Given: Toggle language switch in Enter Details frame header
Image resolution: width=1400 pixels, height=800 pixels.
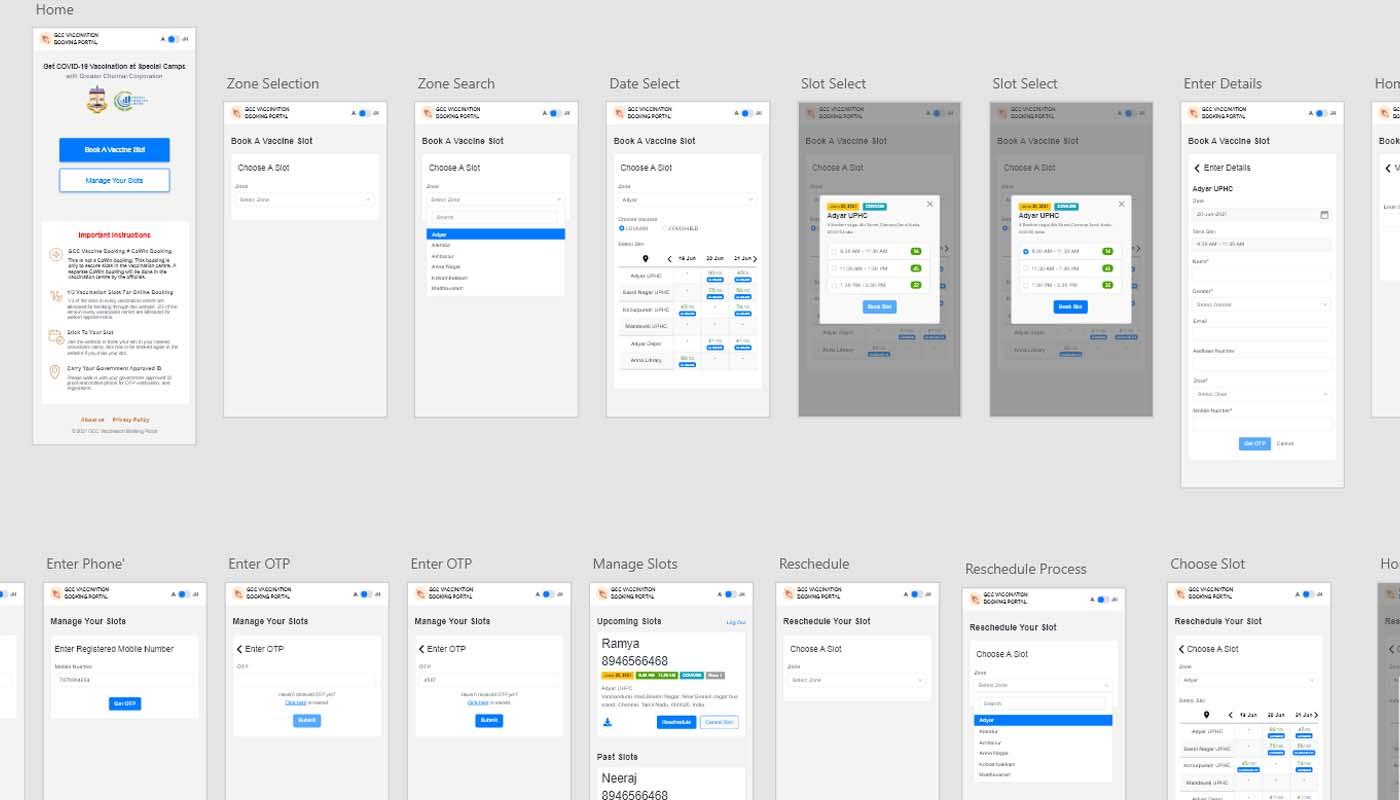Looking at the screenshot, I should [x=1321, y=113].
